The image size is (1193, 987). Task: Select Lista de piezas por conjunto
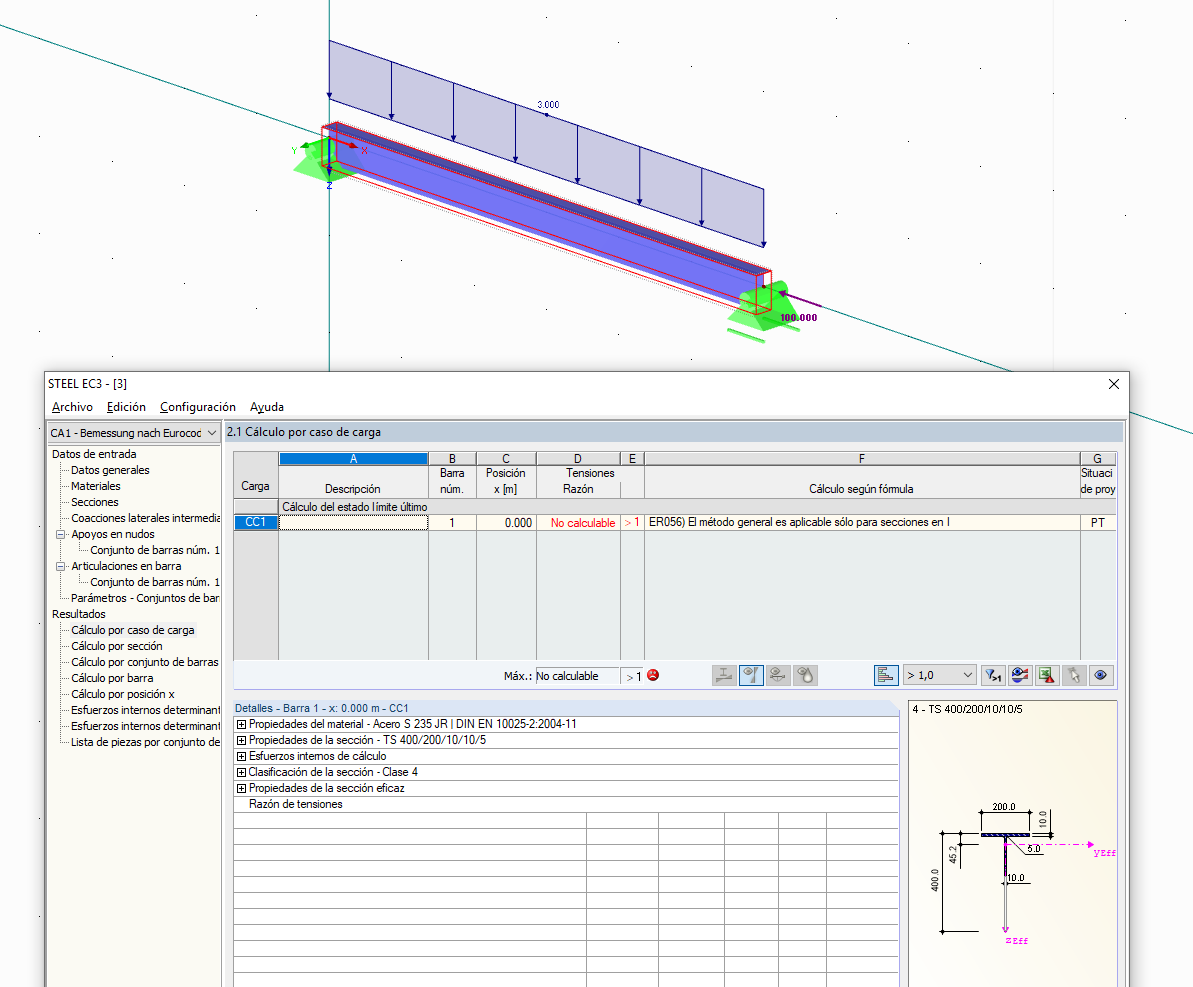pyautogui.click(x=145, y=742)
